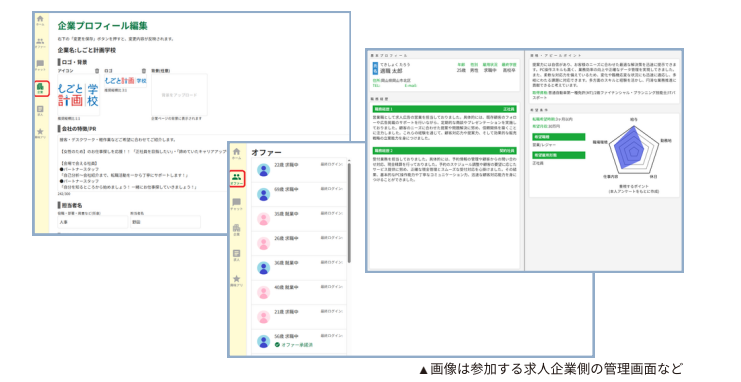
Task: Select the 22歳 求職中 row text
Action: 286,165
